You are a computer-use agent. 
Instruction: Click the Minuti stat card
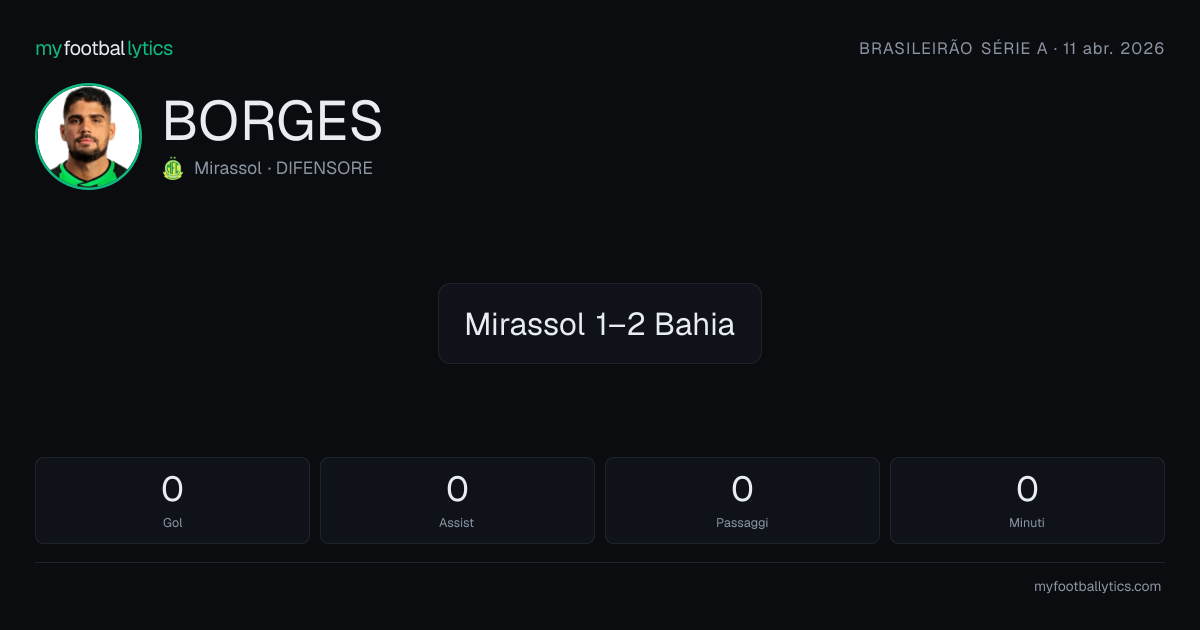[1027, 500]
